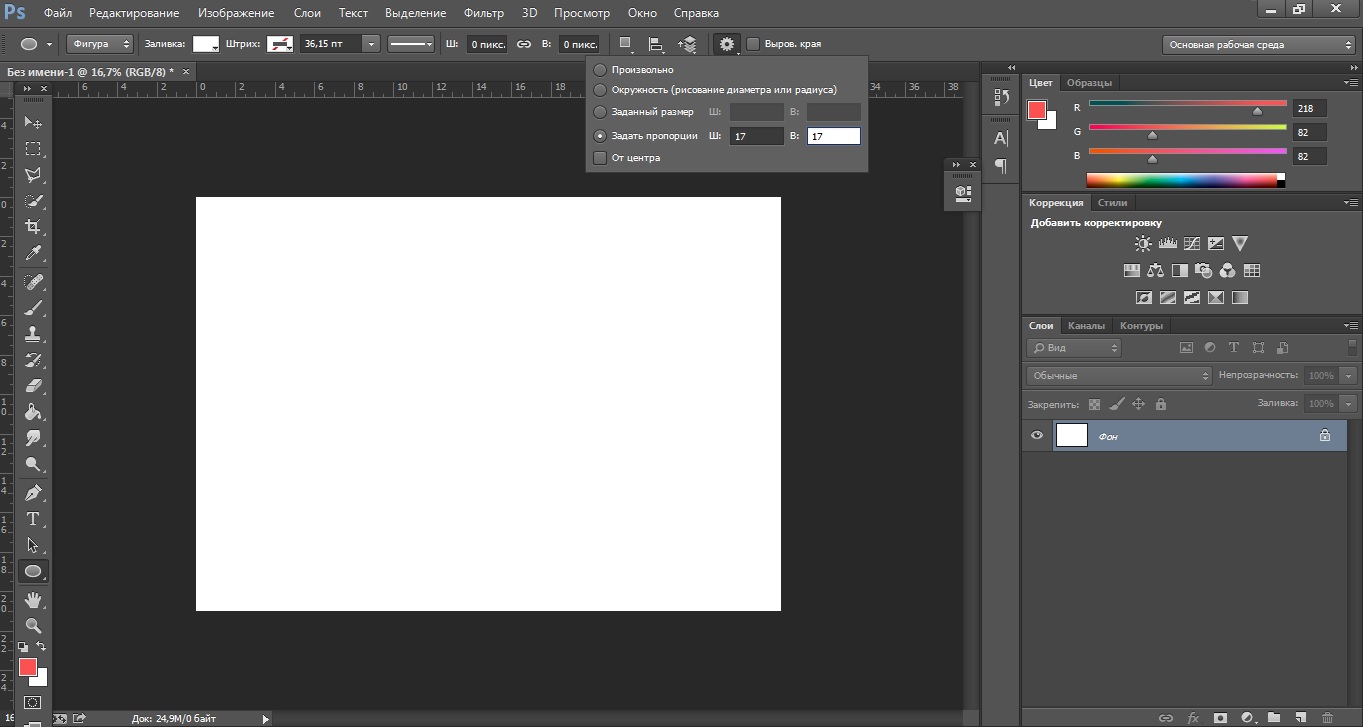Filter layers by type T icon
The height and width of the screenshot is (727, 1363).
pyautogui.click(x=1233, y=348)
